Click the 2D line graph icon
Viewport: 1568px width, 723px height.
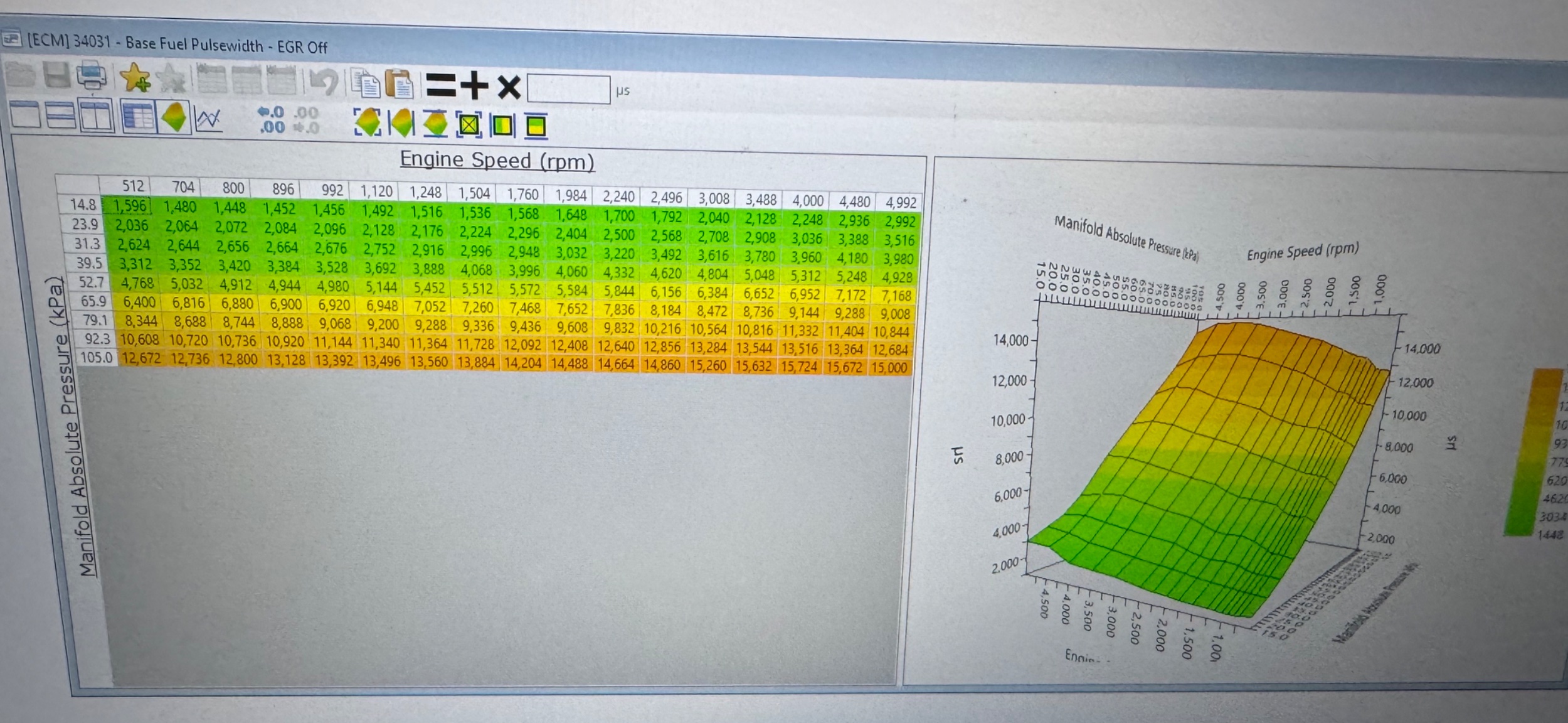click(208, 119)
